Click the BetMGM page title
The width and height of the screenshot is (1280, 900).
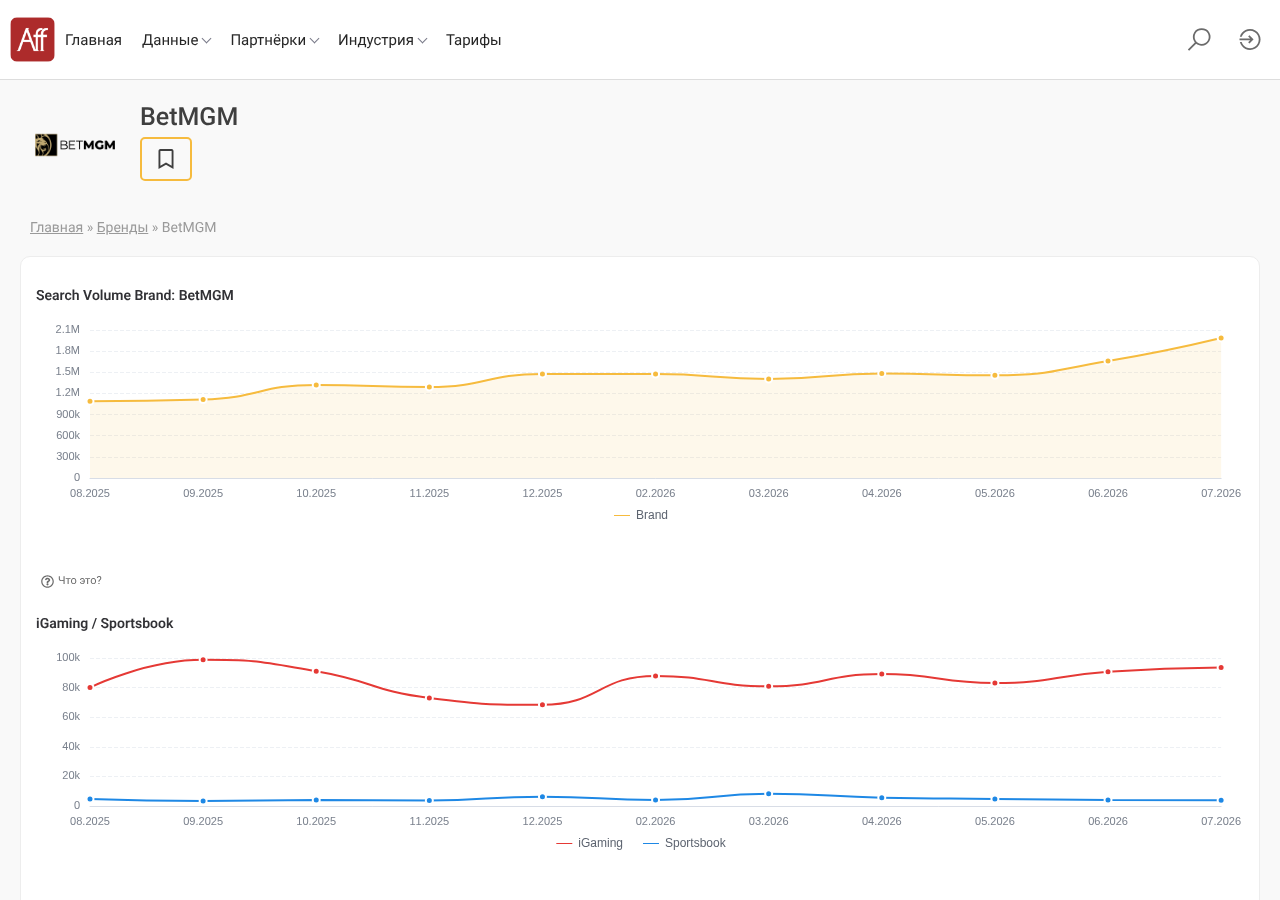pos(189,117)
